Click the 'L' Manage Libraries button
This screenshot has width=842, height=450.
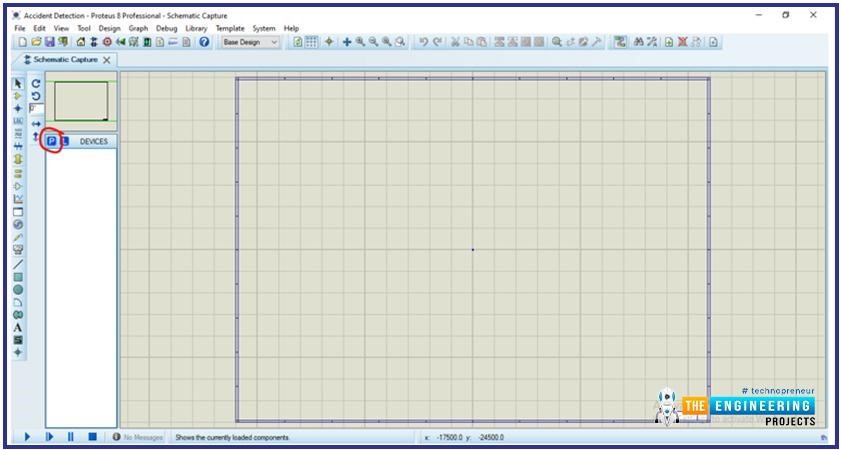(x=65, y=141)
